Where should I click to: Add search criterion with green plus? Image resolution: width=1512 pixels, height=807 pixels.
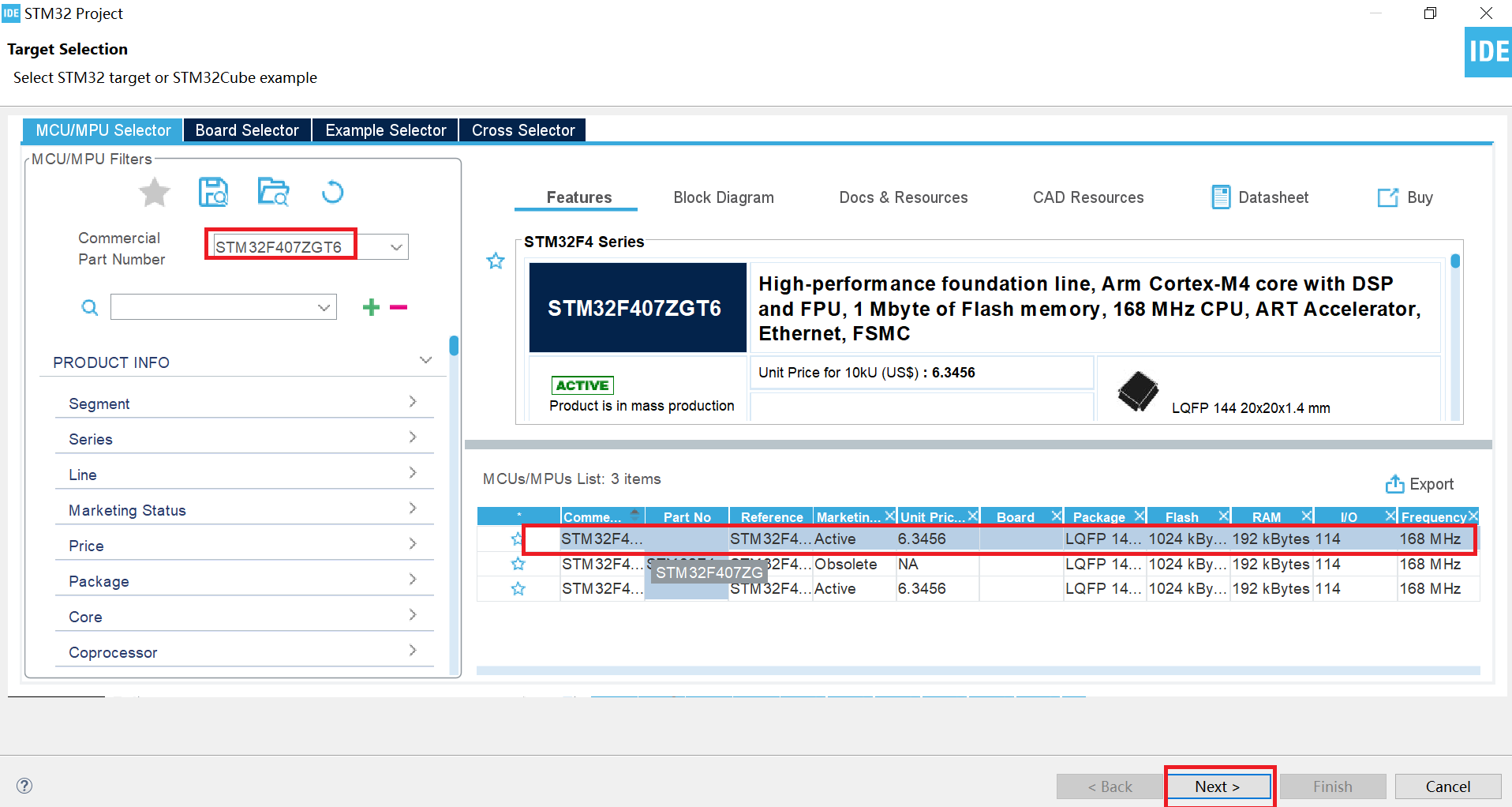coord(371,307)
